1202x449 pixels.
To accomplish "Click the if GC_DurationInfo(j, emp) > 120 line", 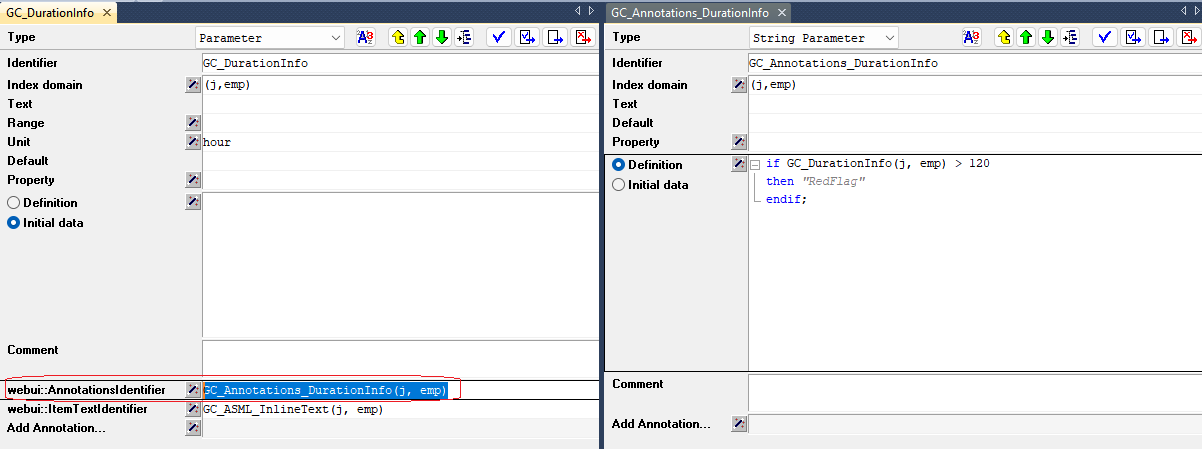I will pos(878,163).
